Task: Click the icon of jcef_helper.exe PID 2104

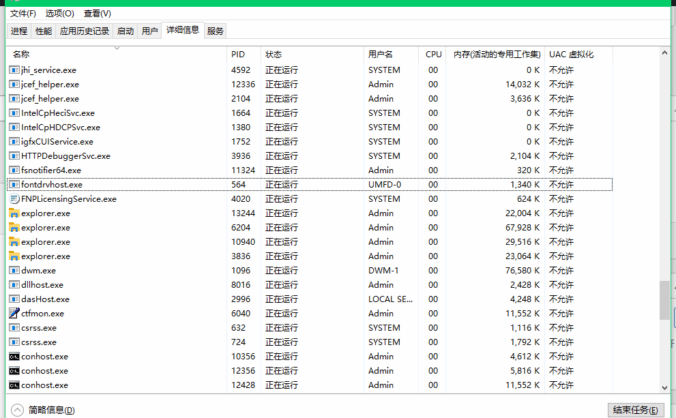Action: pyautogui.click(x=14, y=98)
